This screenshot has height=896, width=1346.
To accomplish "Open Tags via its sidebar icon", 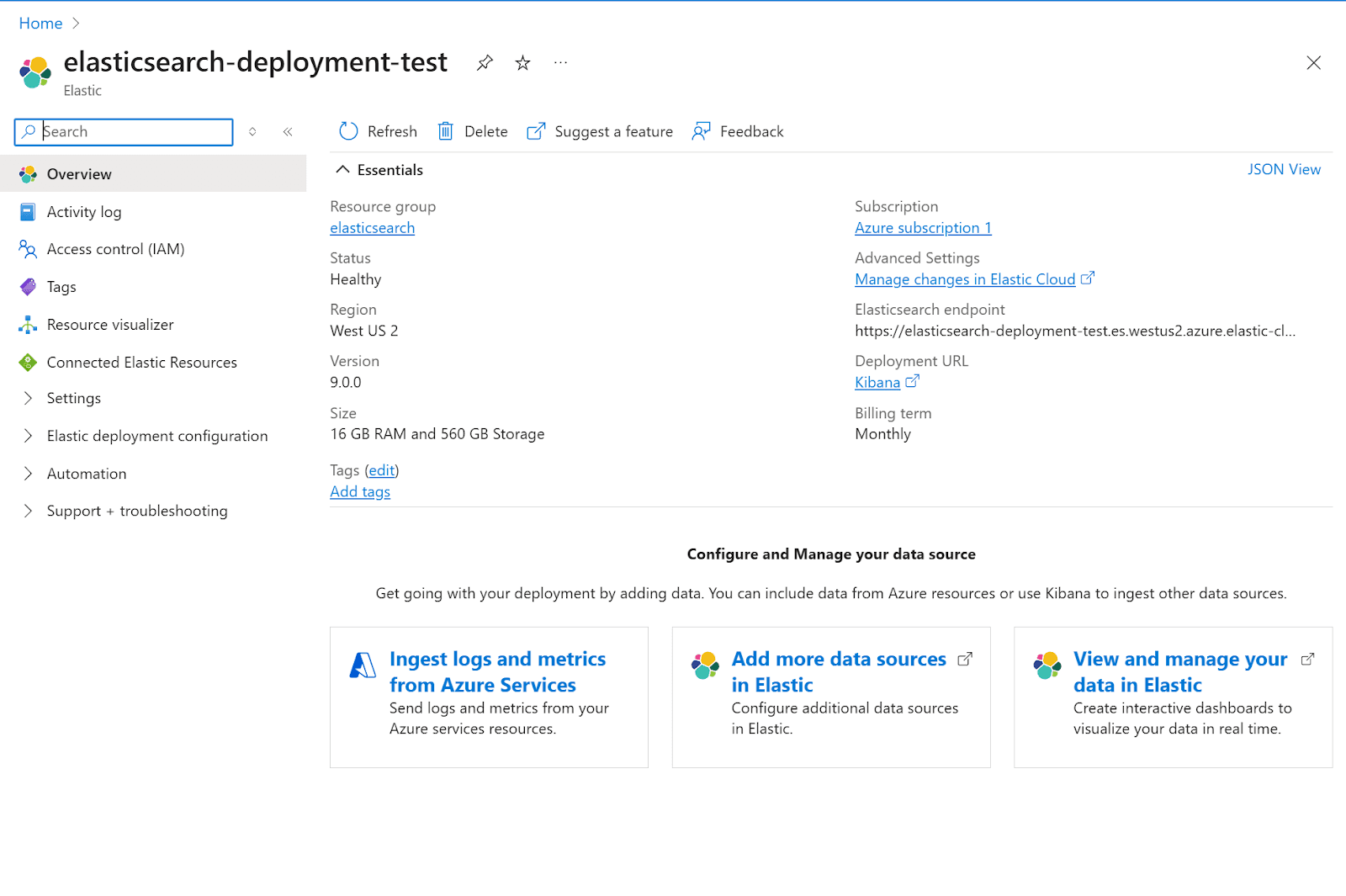I will coord(27,286).
